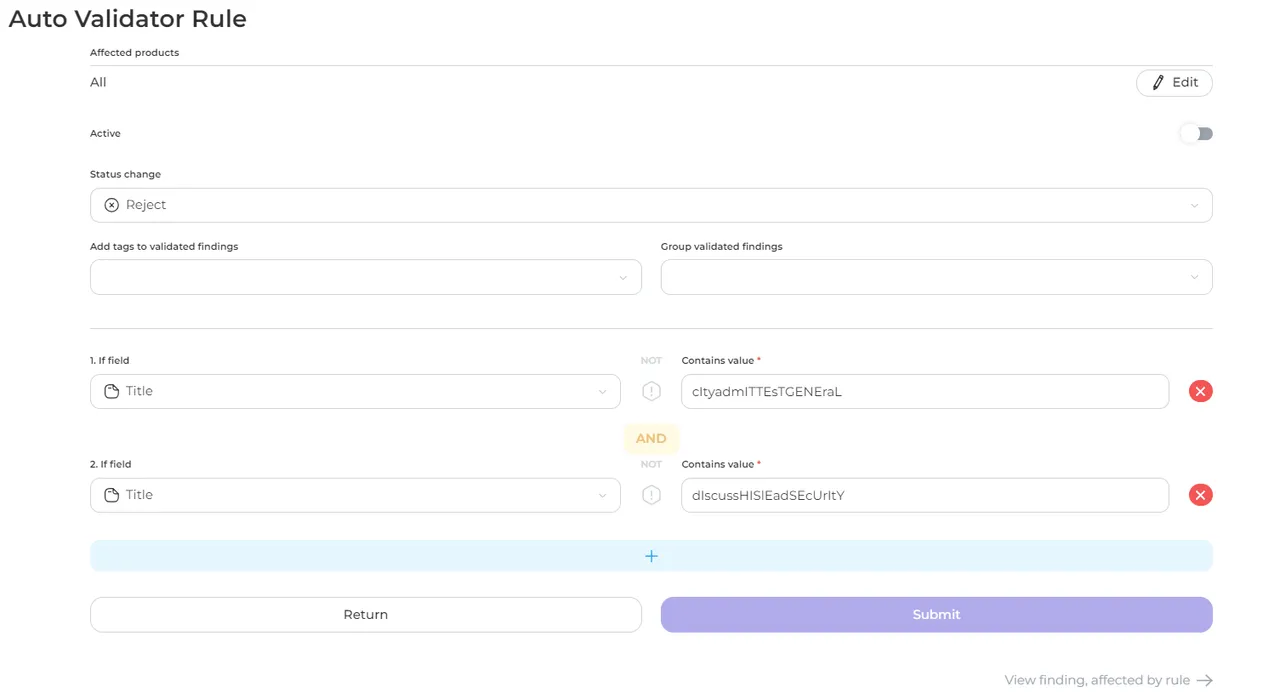Click the first Contains value text field
Viewport: 1280px width, 697px height.
(x=924, y=391)
